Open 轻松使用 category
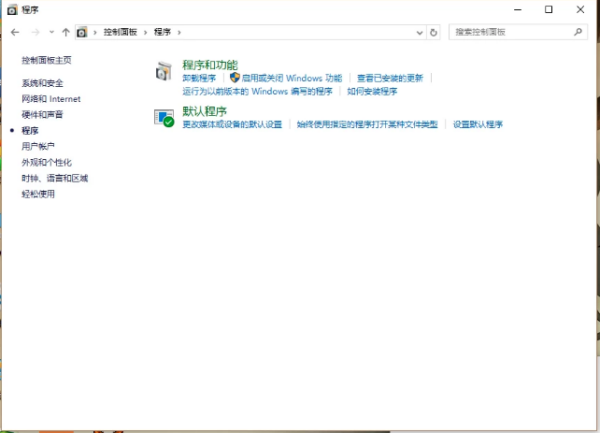 tap(38, 194)
